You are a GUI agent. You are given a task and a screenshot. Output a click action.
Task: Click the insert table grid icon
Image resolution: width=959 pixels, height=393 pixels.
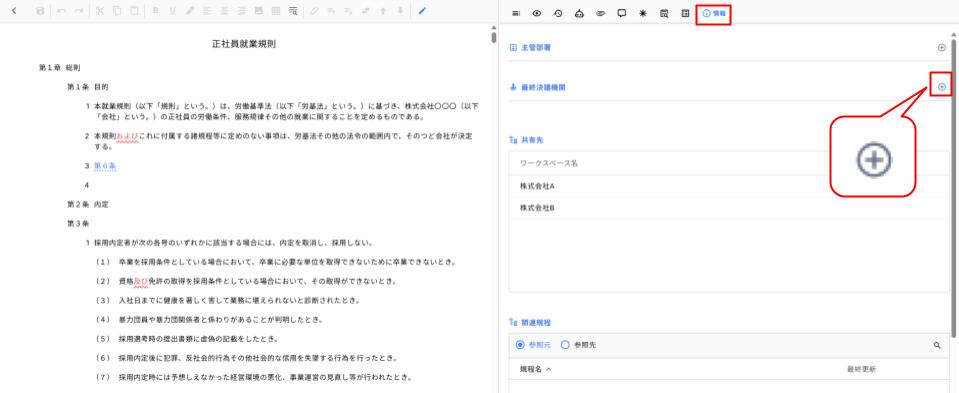click(x=276, y=11)
